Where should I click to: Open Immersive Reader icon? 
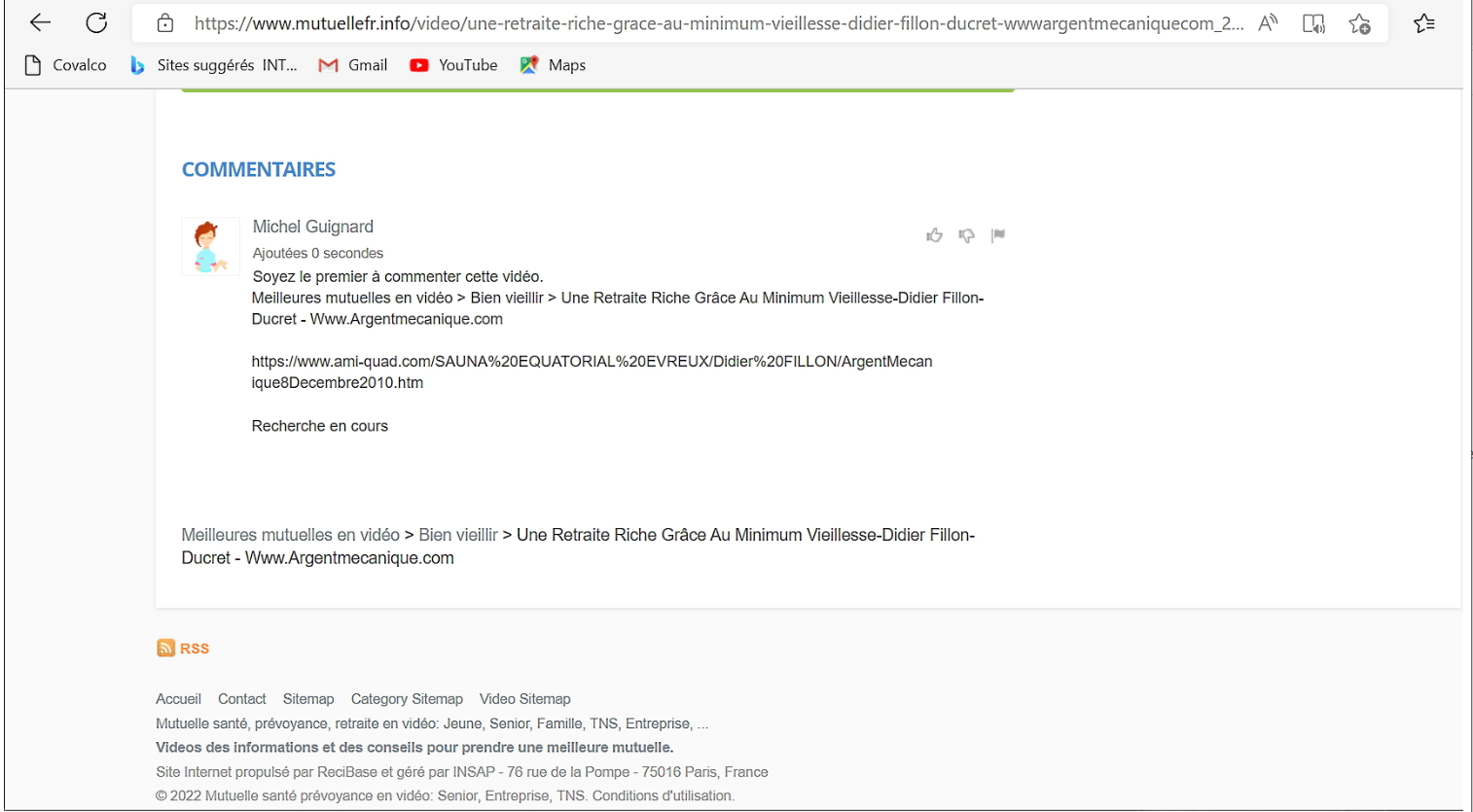1313,23
